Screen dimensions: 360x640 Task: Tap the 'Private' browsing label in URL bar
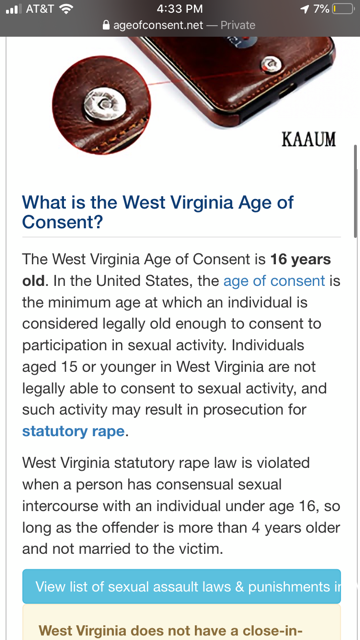pos(238,25)
